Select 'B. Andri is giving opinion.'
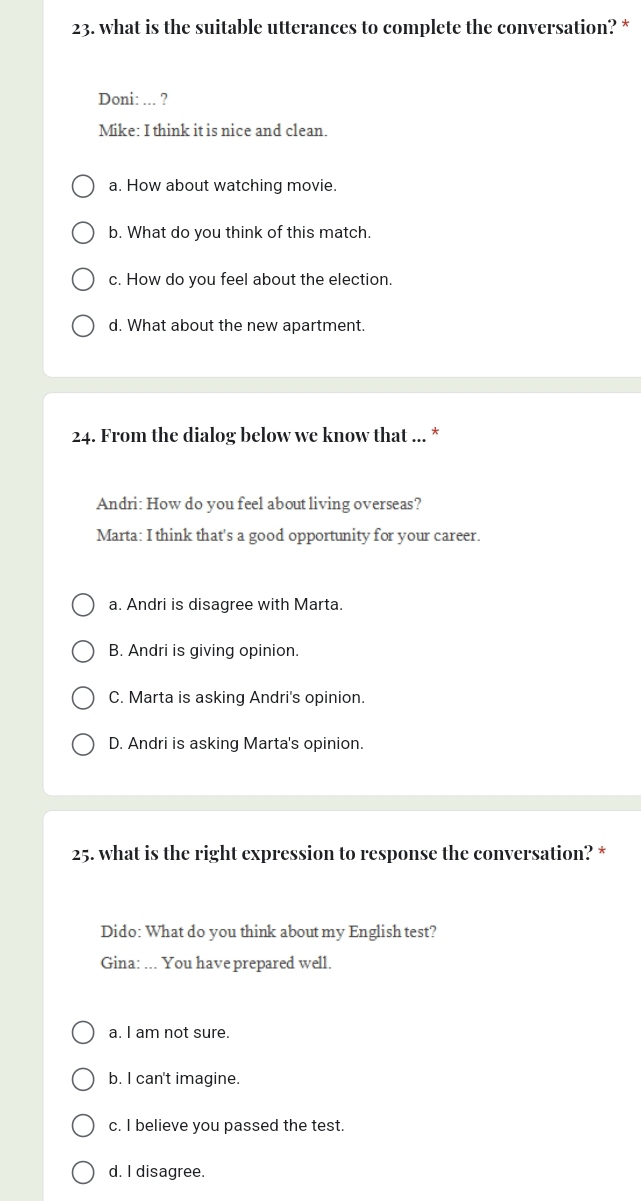The width and height of the screenshot is (641, 1201). point(85,651)
